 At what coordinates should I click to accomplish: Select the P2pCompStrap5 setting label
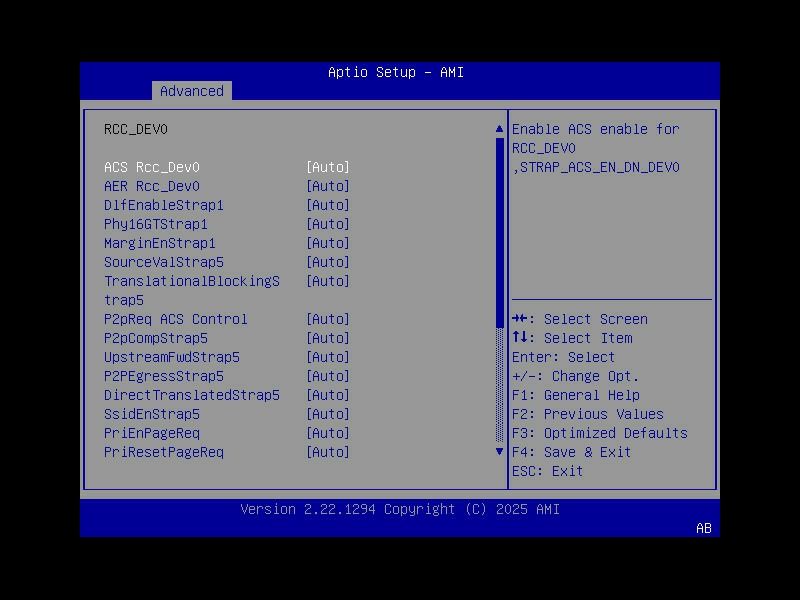tap(156, 338)
